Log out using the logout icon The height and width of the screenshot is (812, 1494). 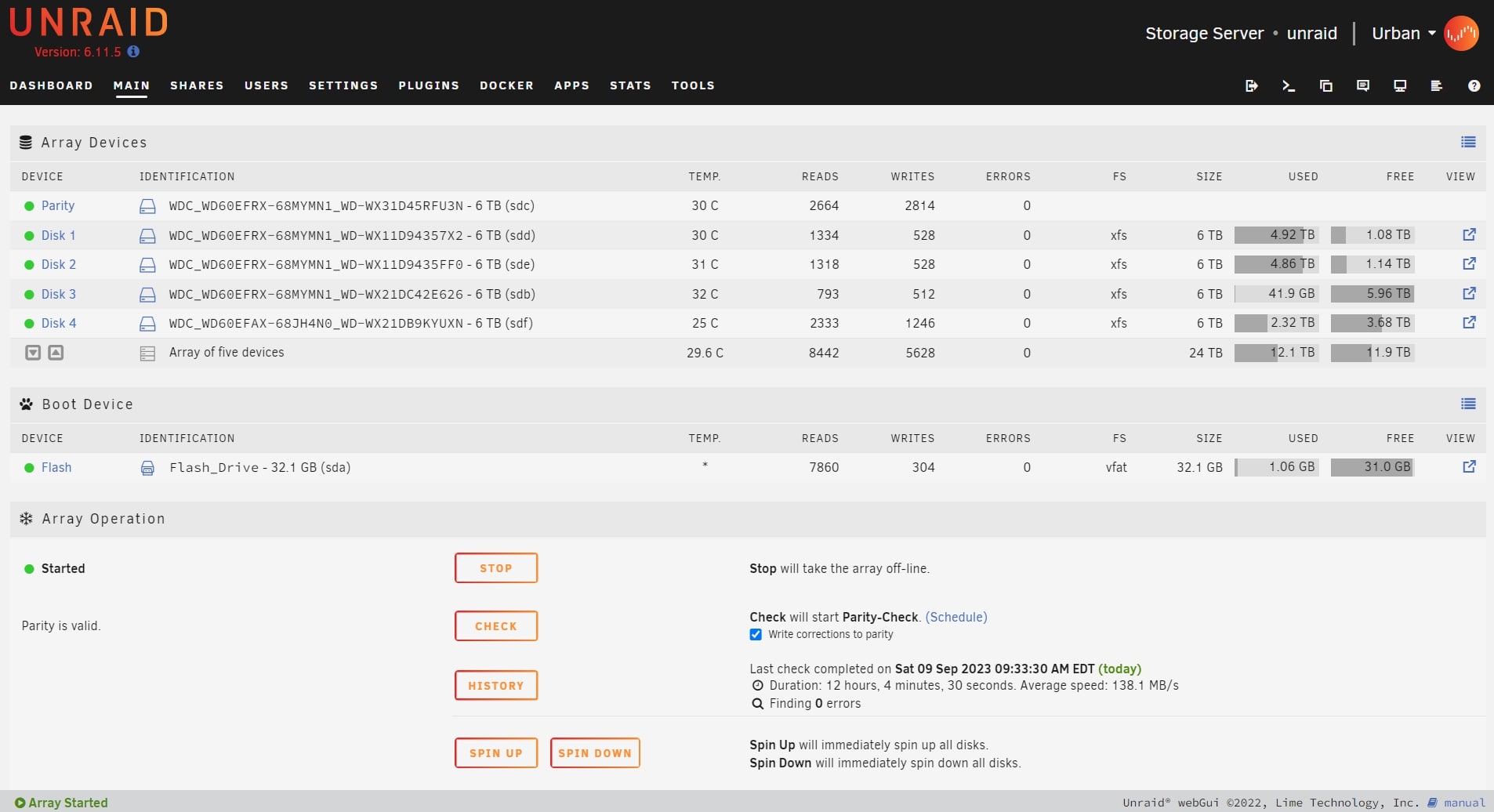click(x=1252, y=85)
